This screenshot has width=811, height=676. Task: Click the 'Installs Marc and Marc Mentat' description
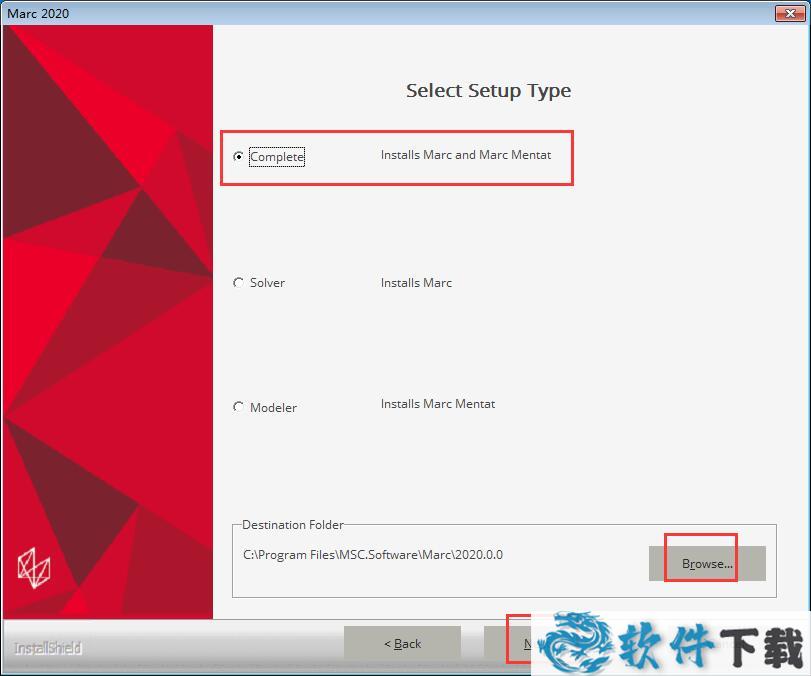(465, 155)
